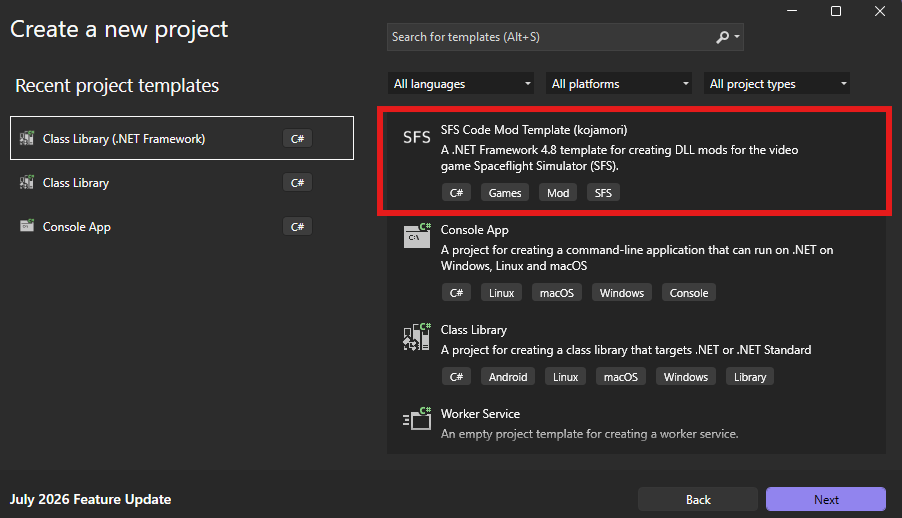The width and height of the screenshot is (902, 518).
Task: Choose recent Class Library template
Action: (x=182, y=182)
